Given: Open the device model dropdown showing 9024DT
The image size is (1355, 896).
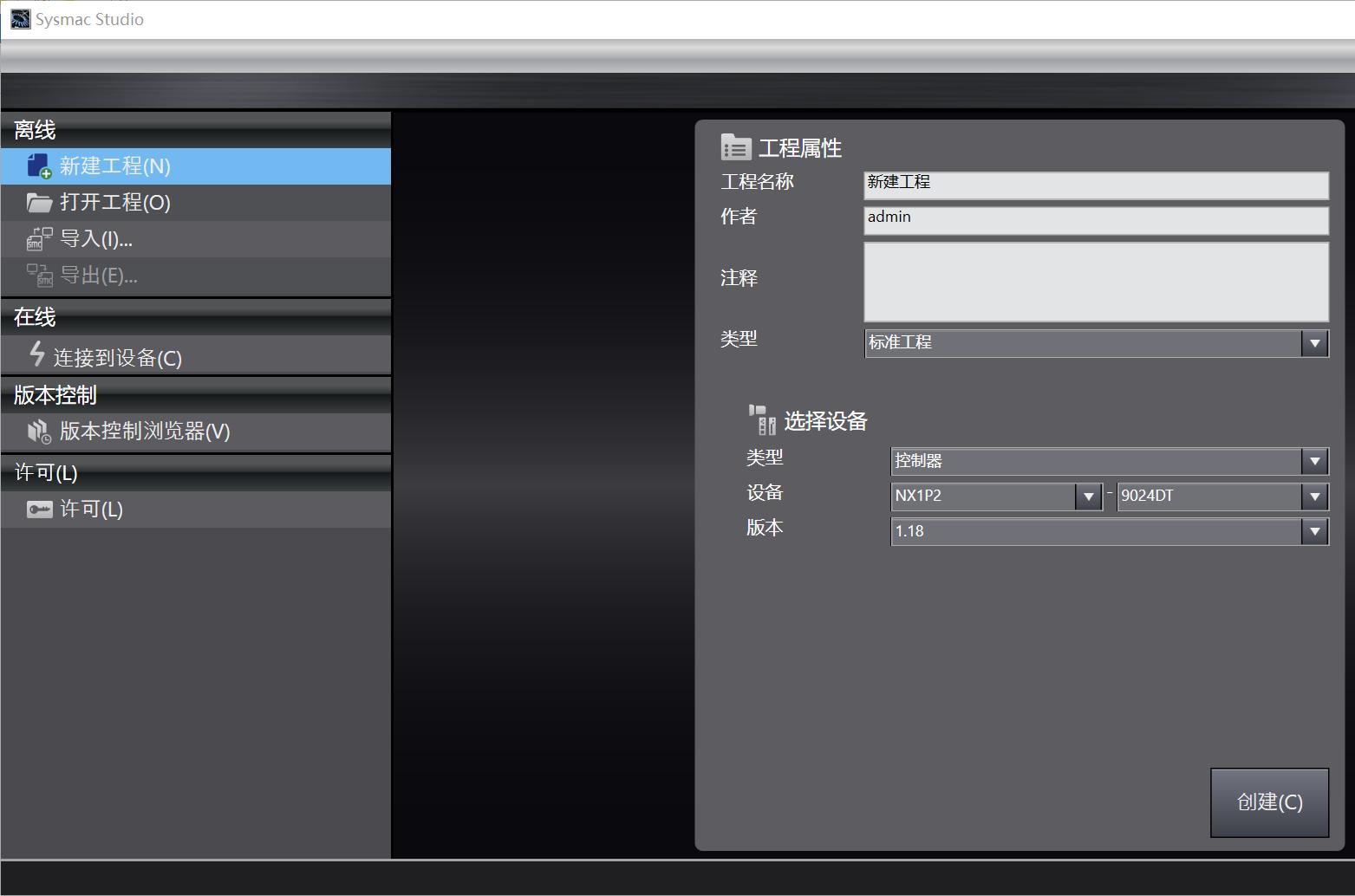Looking at the screenshot, I should tap(1223, 497).
